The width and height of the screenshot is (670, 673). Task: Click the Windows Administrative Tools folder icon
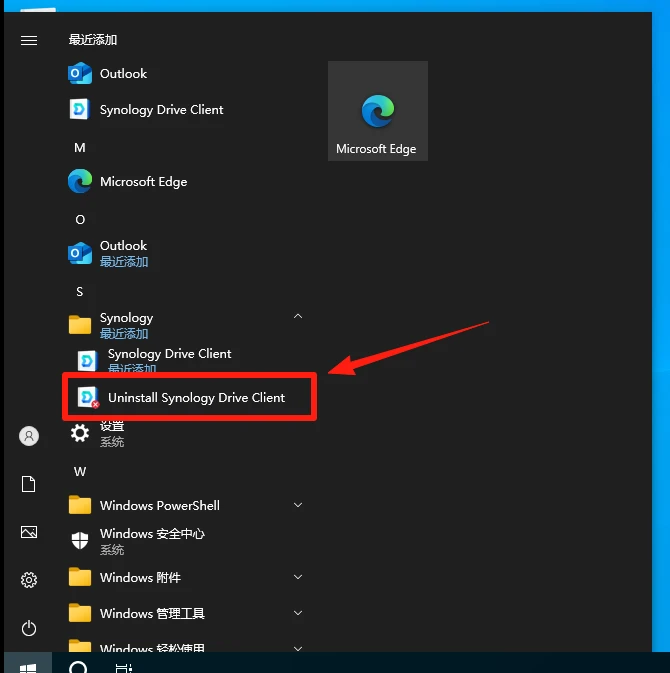pyautogui.click(x=80, y=613)
